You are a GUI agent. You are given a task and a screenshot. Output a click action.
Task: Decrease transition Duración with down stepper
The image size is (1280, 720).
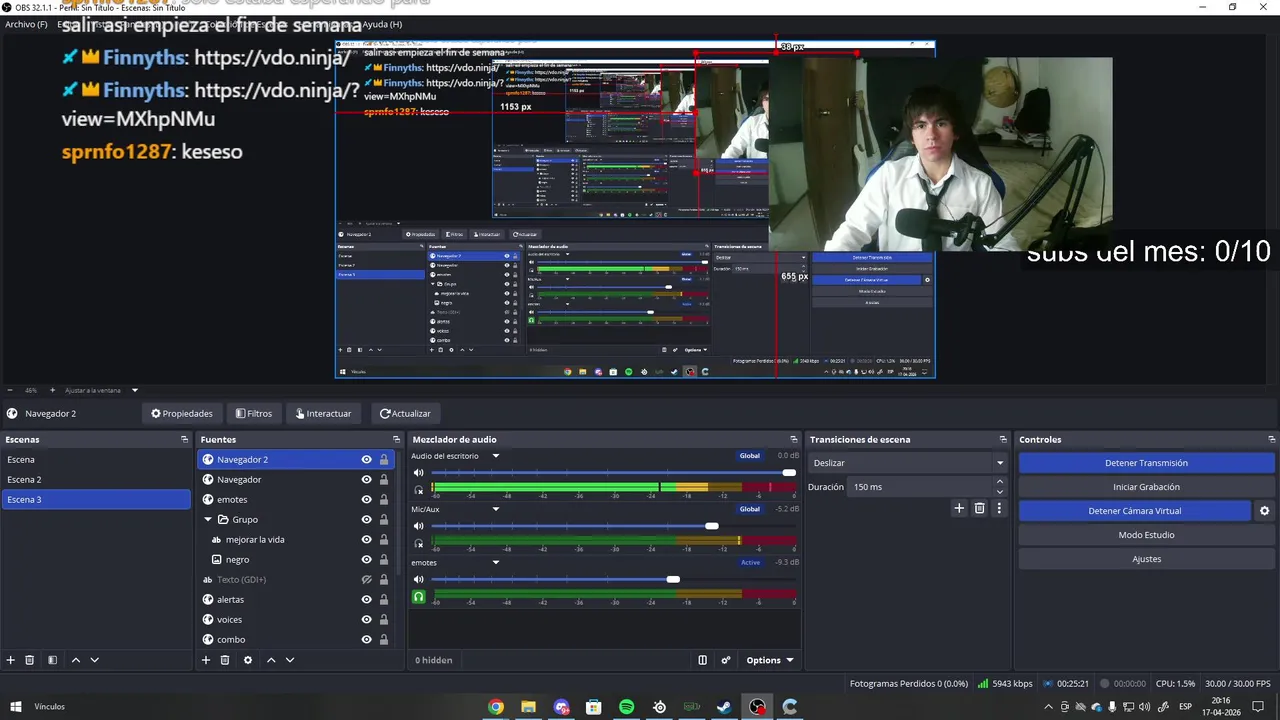1000,492
